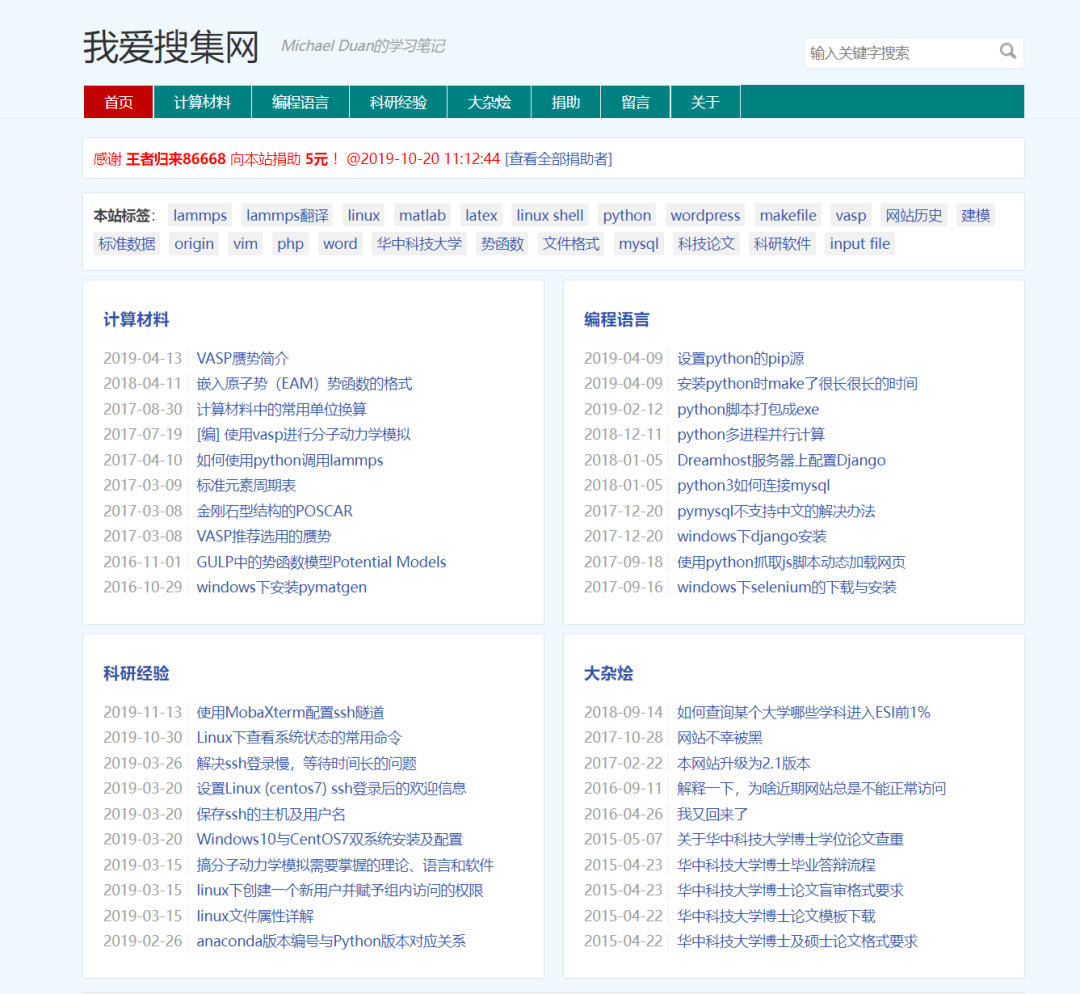
Task: Pick the vim tag
Action: pos(245,244)
